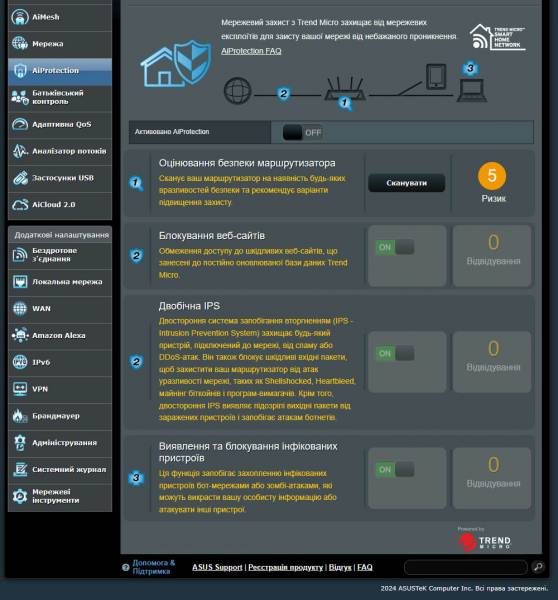558x600 pixels.
Task: Click the orange Ризик 5 badge
Action: pos(492,176)
